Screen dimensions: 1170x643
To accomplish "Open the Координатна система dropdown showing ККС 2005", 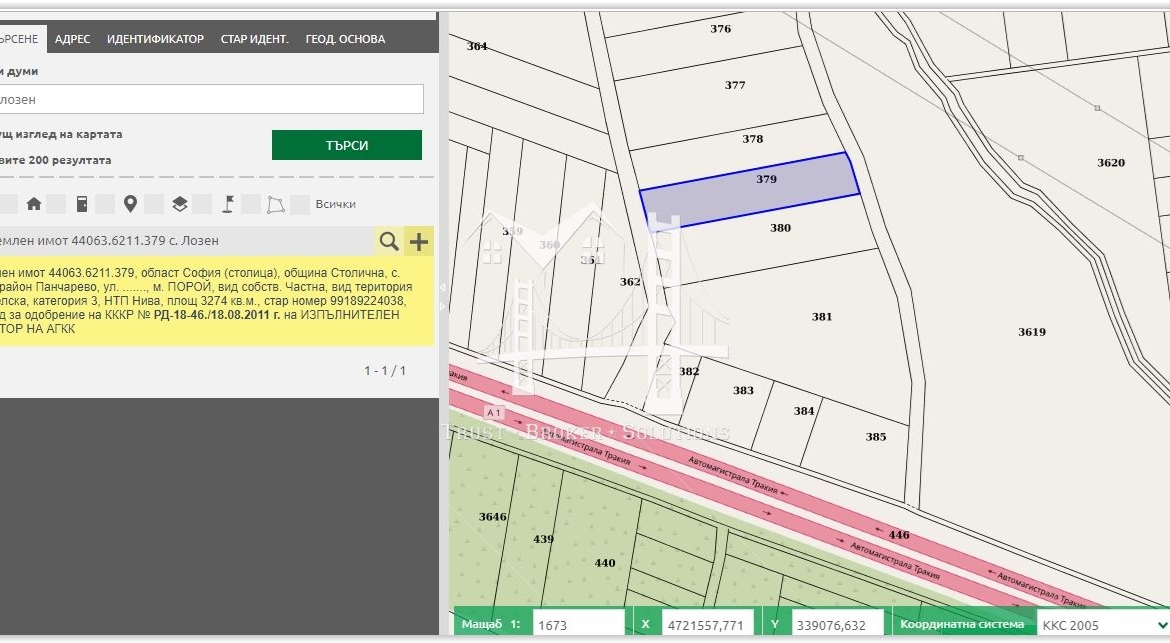I will (1100, 625).
